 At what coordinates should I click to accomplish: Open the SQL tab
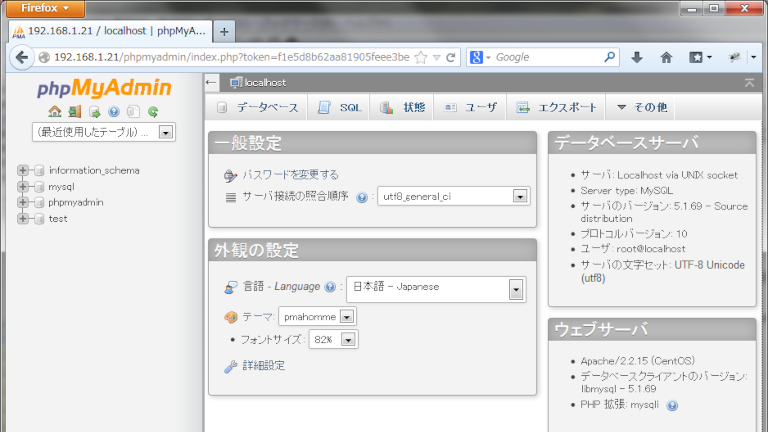click(x=339, y=107)
